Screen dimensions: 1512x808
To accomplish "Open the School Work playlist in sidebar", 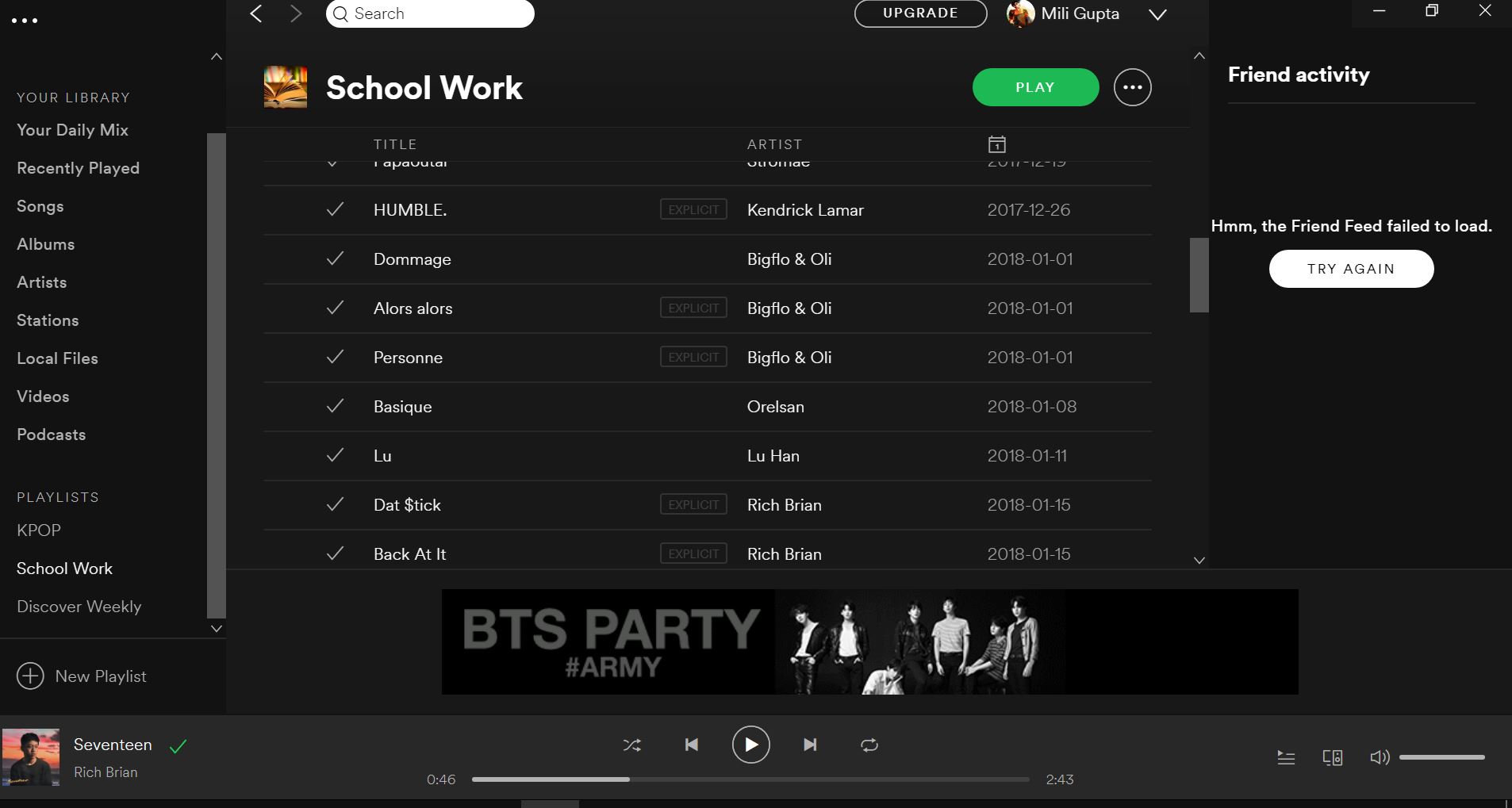I will coord(64,569).
